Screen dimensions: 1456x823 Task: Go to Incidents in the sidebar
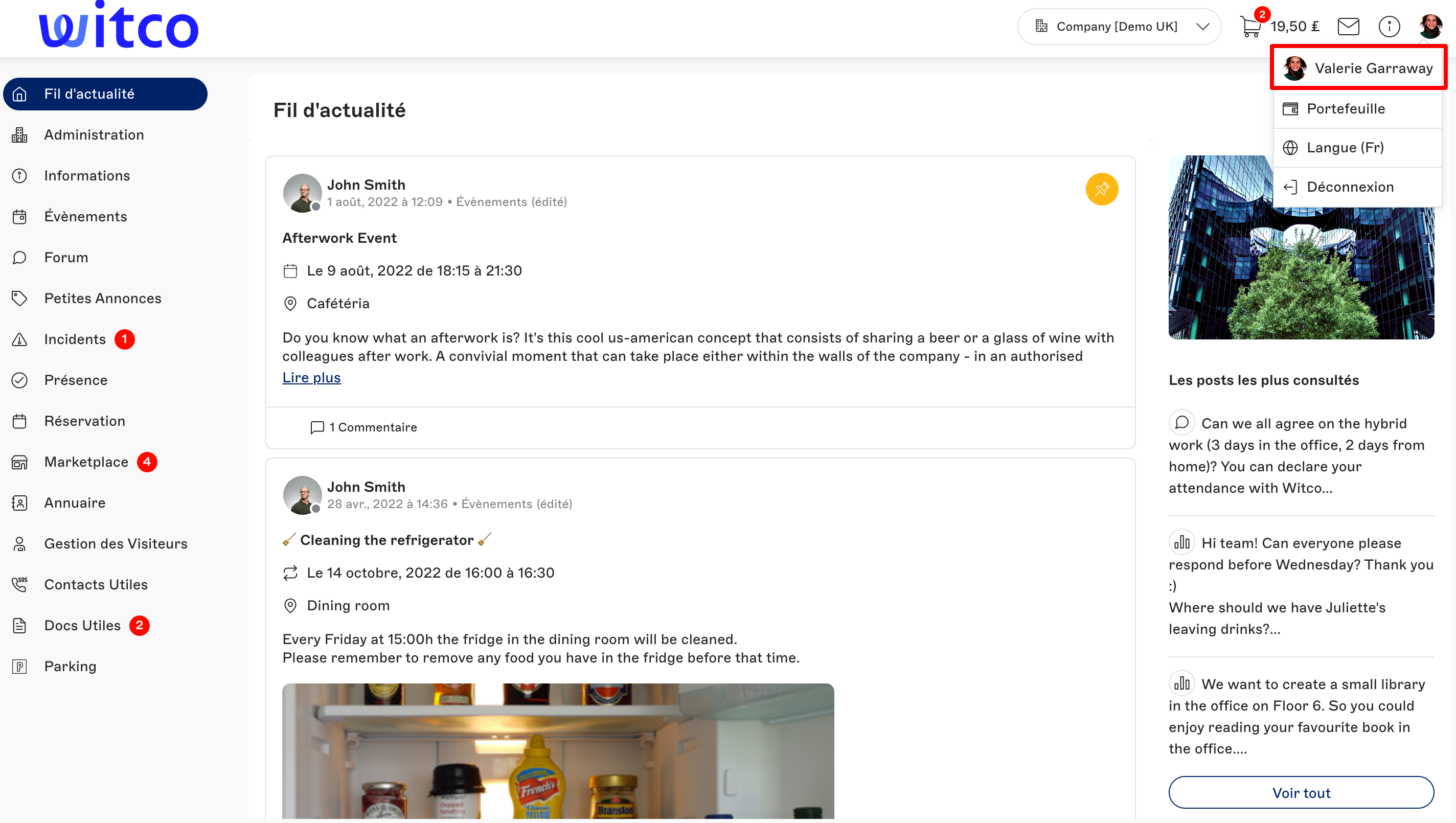[74, 339]
